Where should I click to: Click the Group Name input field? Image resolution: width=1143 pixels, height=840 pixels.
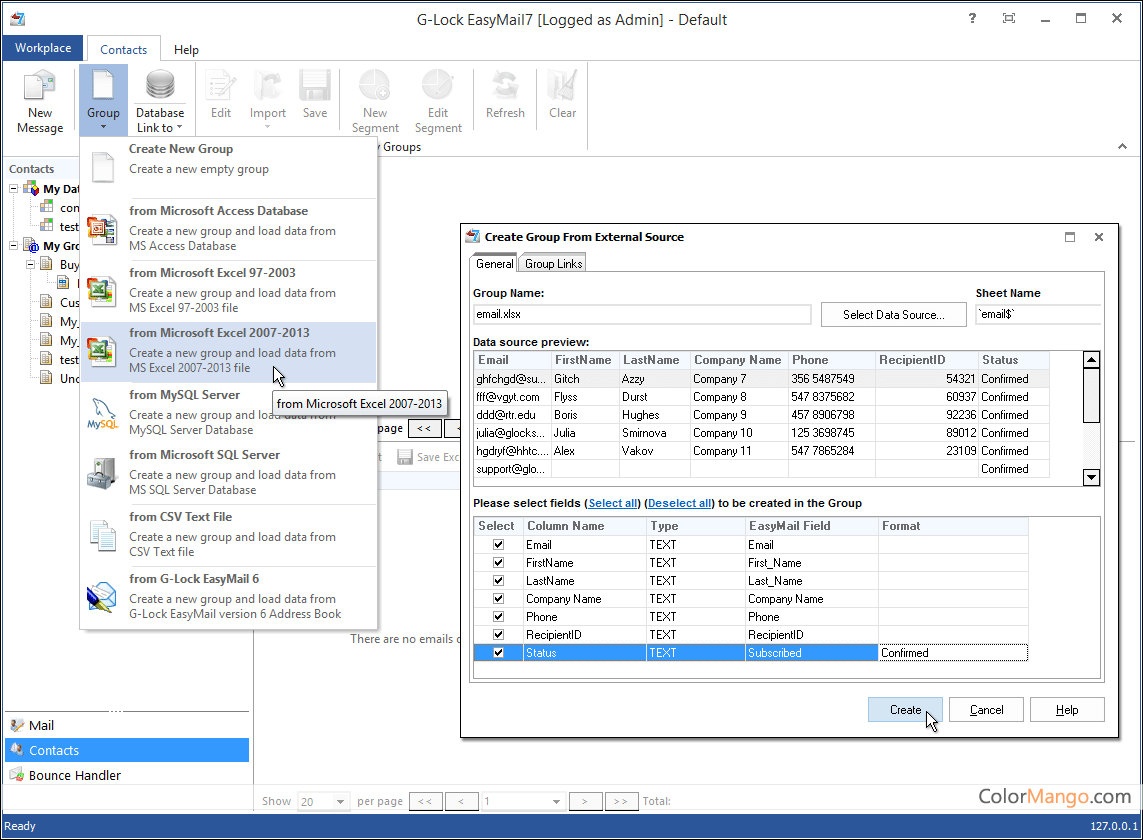[x=642, y=315]
